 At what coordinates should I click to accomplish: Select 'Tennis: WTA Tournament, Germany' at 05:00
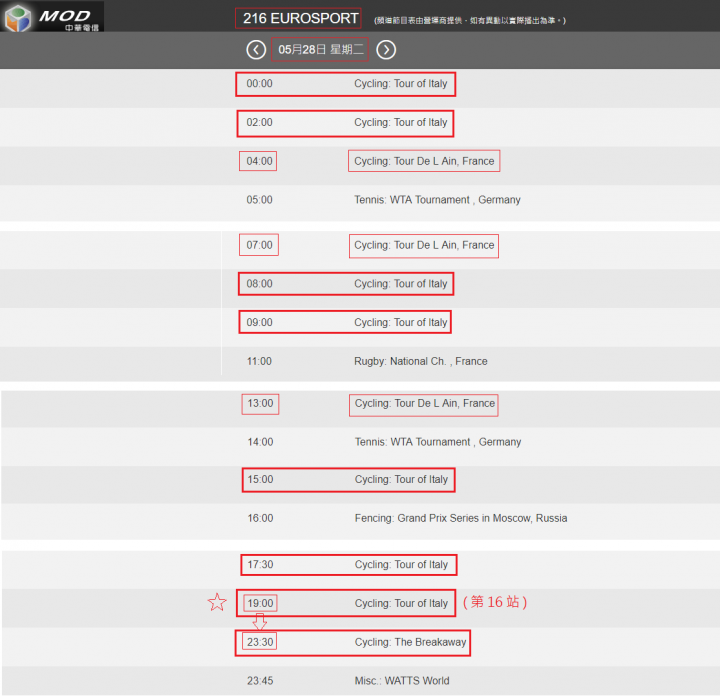point(437,200)
